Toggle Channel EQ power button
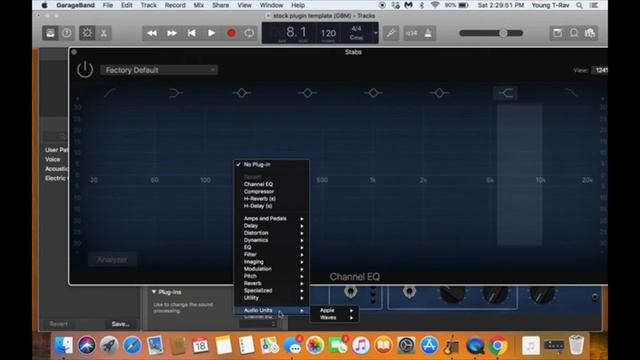 [x=85, y=69]
